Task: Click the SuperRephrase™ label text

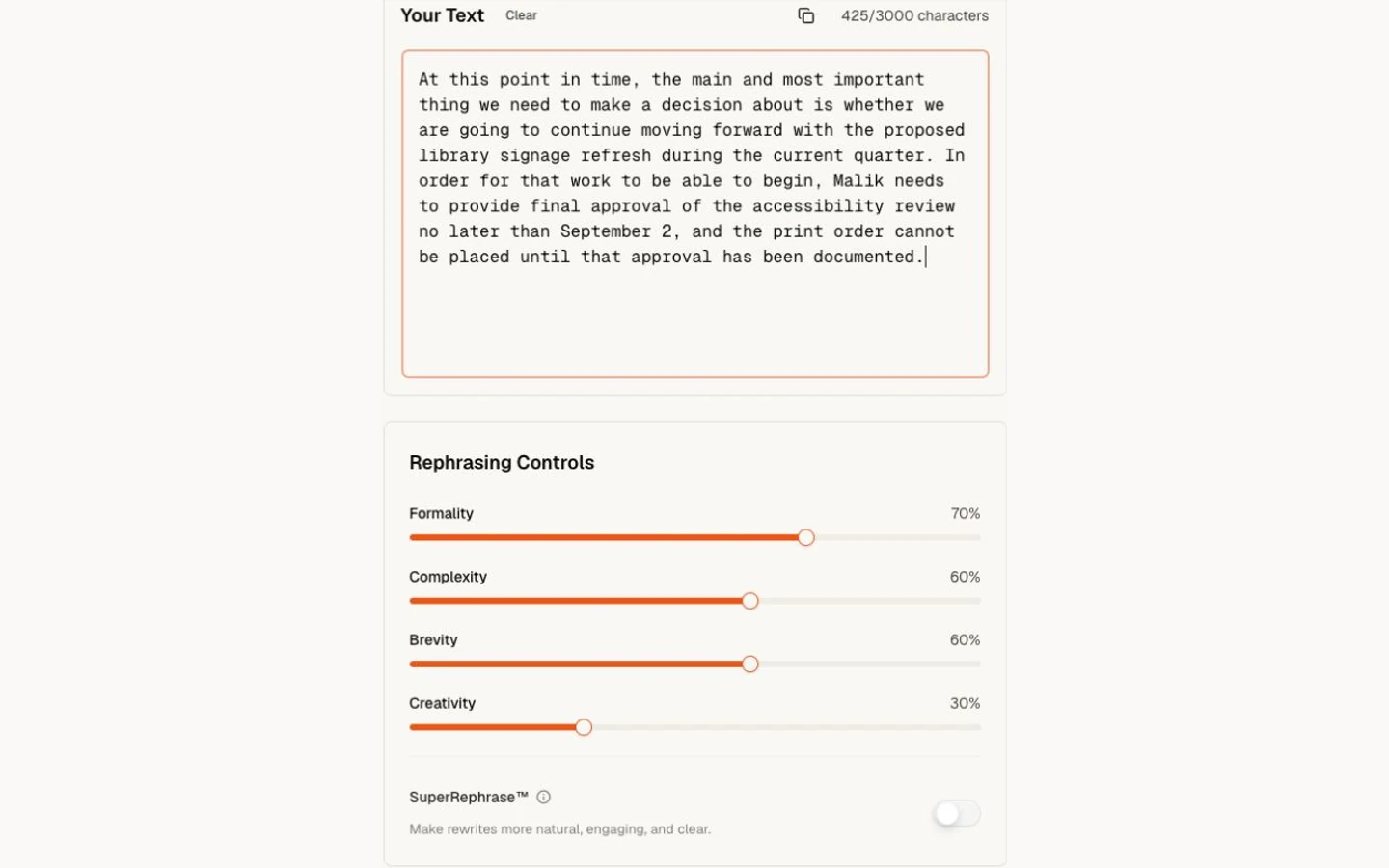Action: 469,797
